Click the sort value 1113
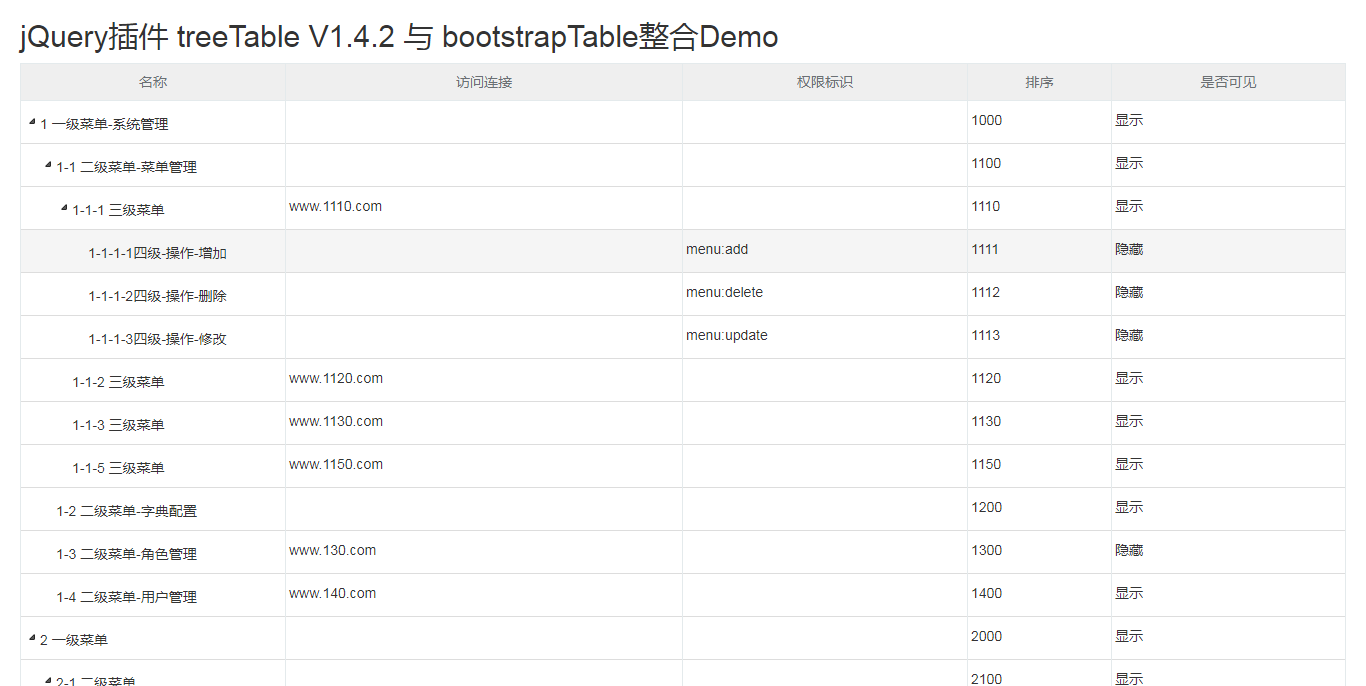Screen dimensions: 1366x686 point(986,335)
